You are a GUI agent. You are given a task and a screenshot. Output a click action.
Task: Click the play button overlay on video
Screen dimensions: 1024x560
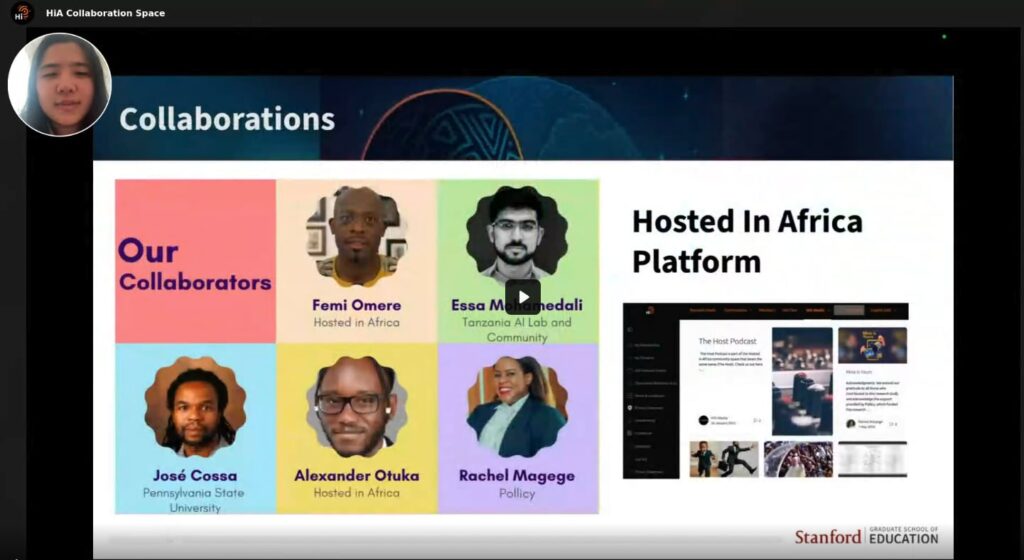click(522, 297)
